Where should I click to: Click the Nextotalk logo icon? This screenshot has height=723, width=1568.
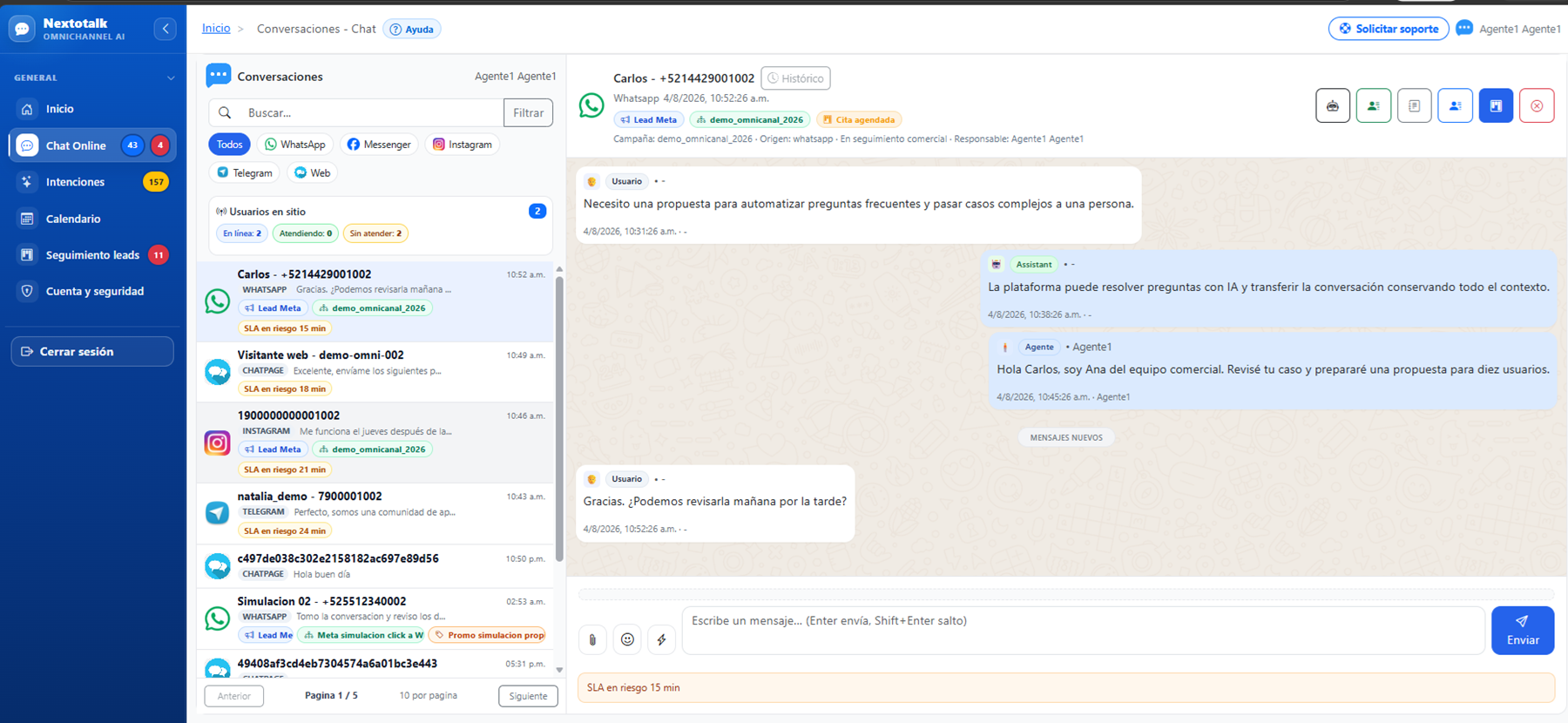click(22, 29)
